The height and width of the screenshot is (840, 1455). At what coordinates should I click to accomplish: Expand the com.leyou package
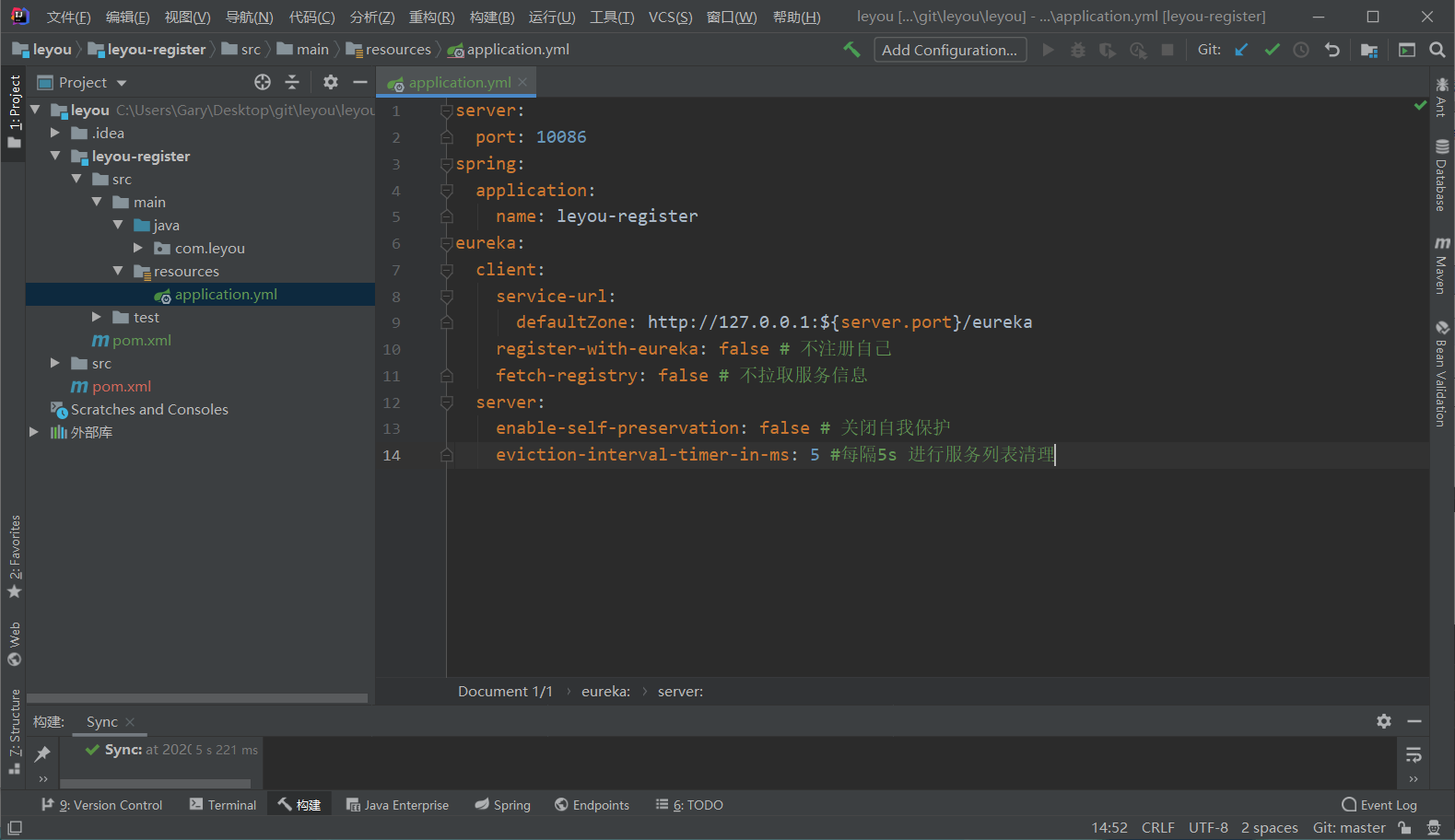(138, 248)
